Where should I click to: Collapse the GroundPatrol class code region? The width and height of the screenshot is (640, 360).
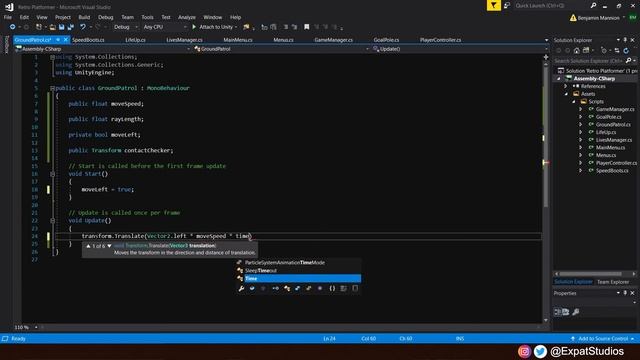click(52, 88)
